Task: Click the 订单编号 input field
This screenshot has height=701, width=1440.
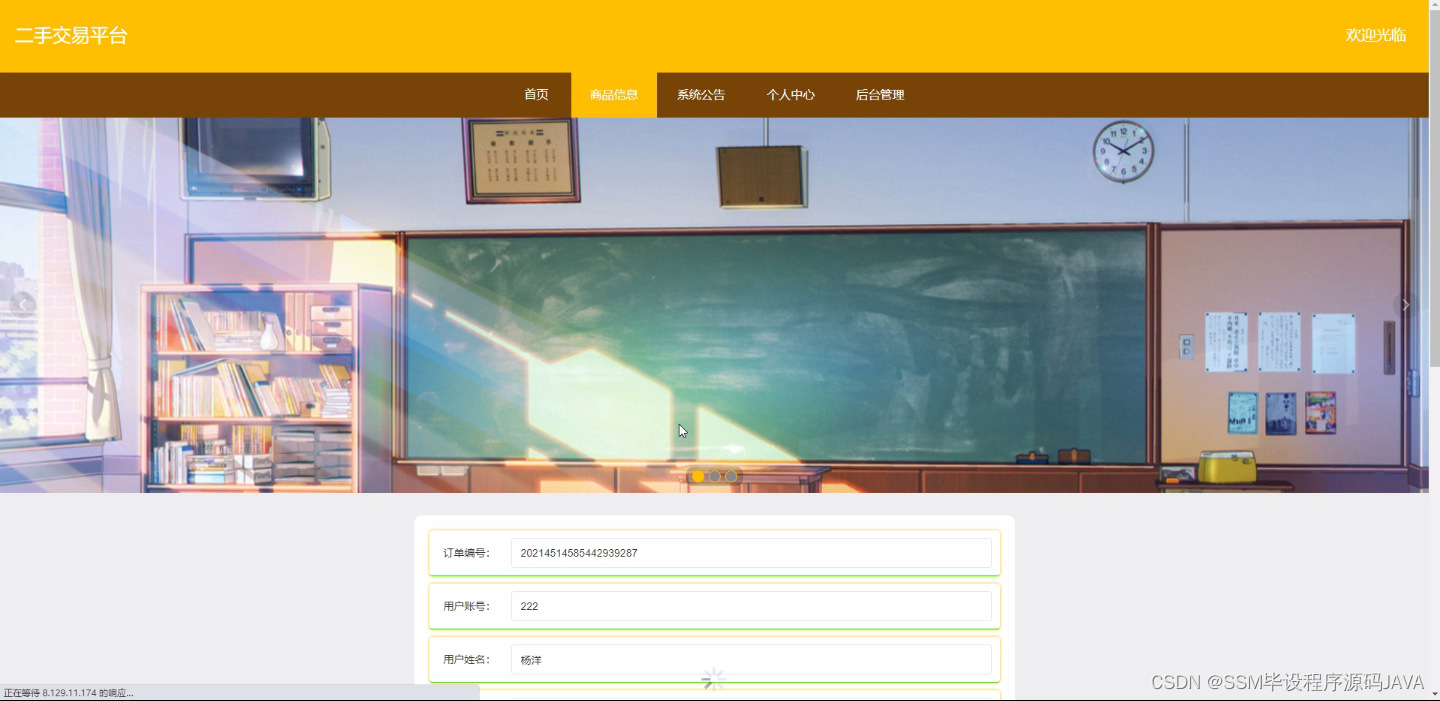Action: coord(751,553)
